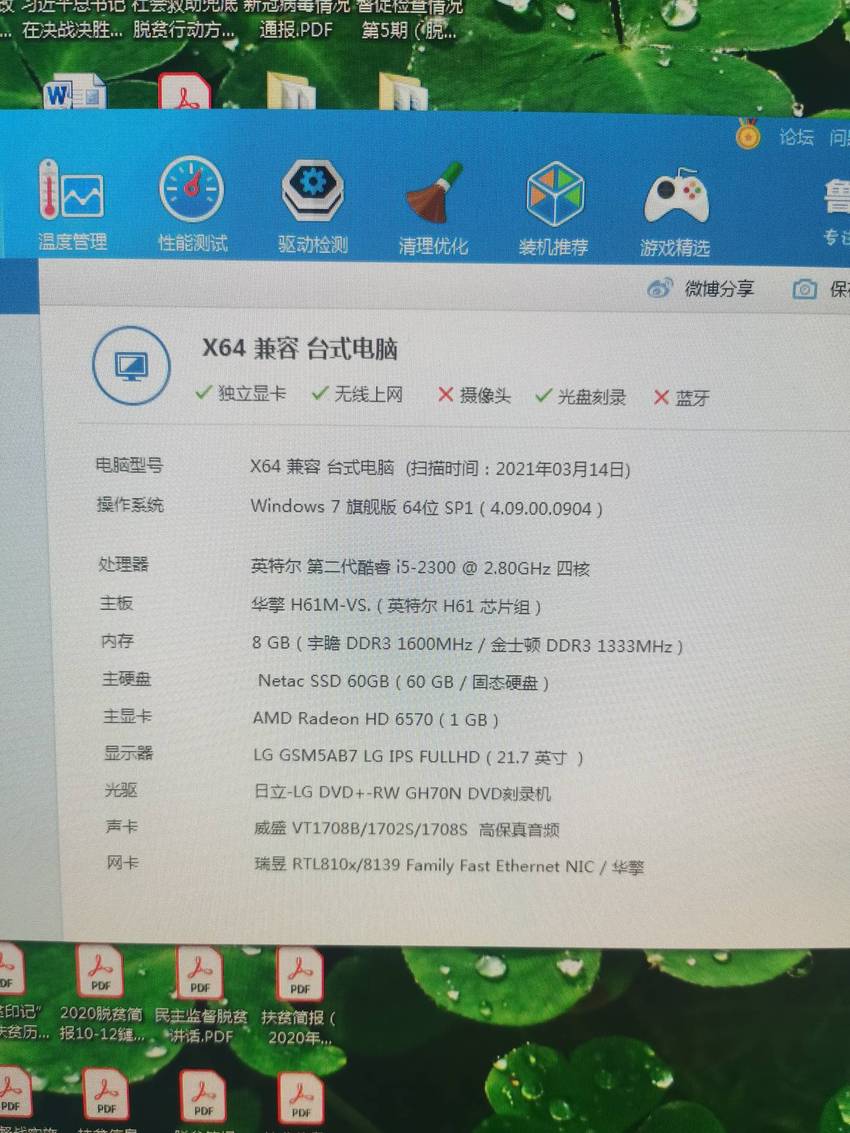The image size is (850, 1133).
Task: Click the round computer monitor icon
Action: click(132, 366)
